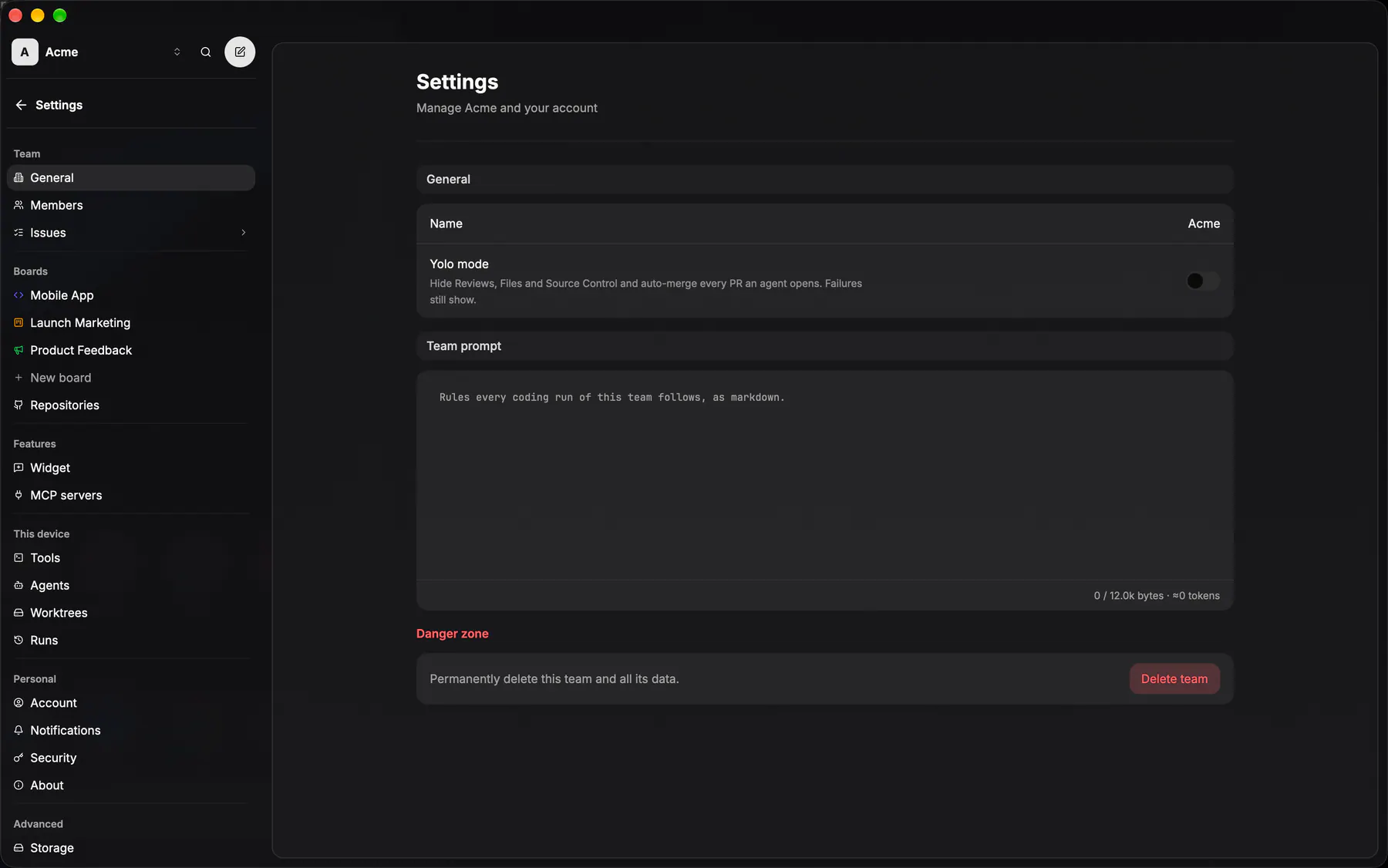Click the Account user icon
This screenshot has height=868, width=1388.
19,703
